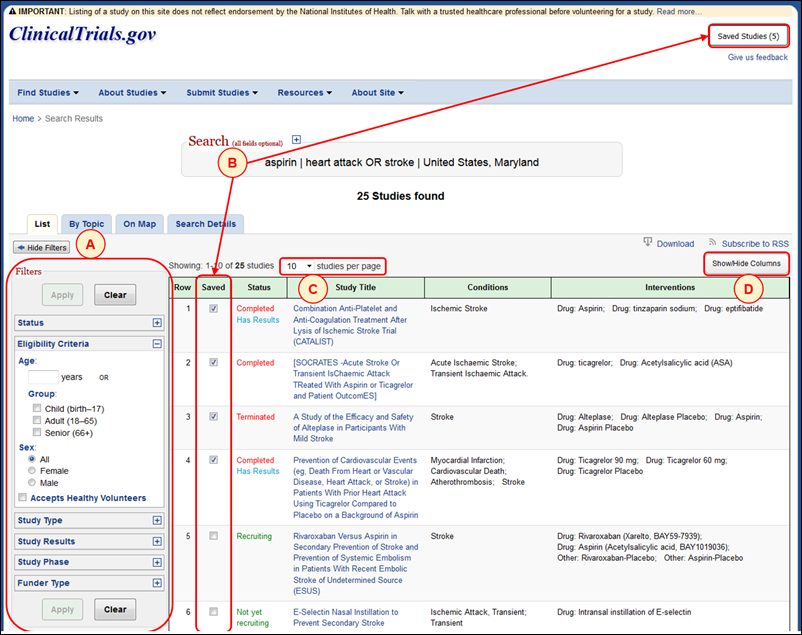This screenshot has height=635, width=802.
Task: Click the Interventions column header
Action: tap(670, 288)
